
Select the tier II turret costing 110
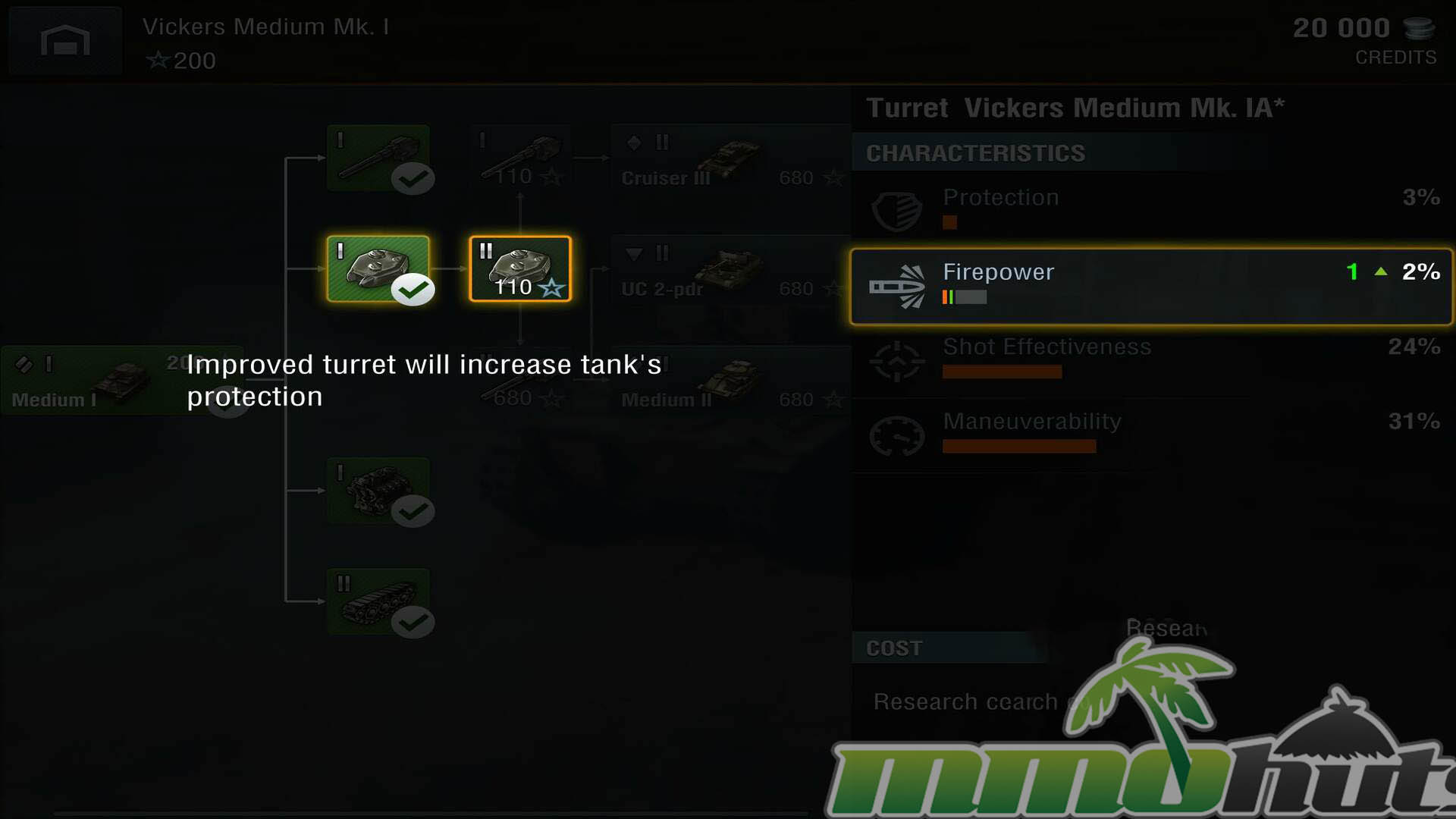coord(520,268)
